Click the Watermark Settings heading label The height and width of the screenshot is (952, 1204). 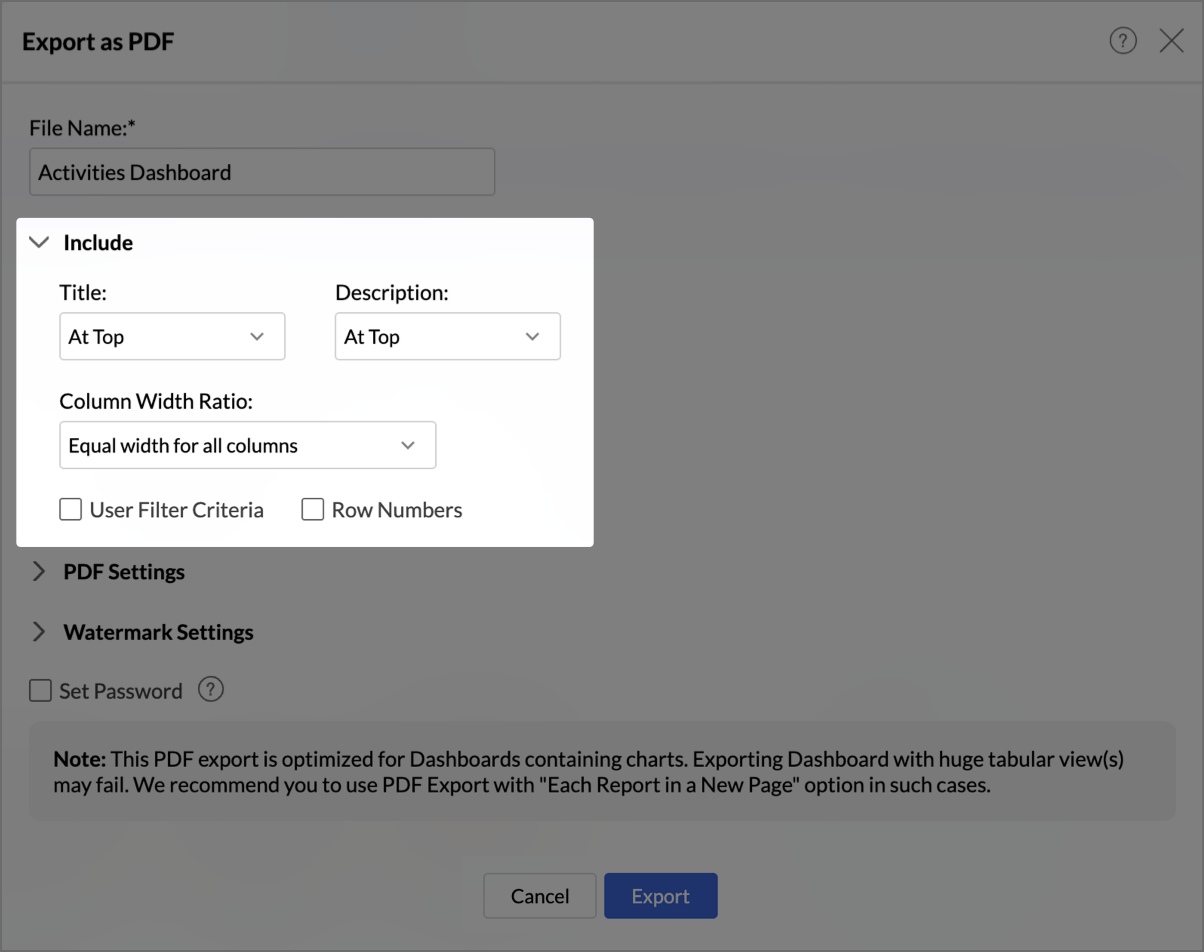tap(158, 633)
